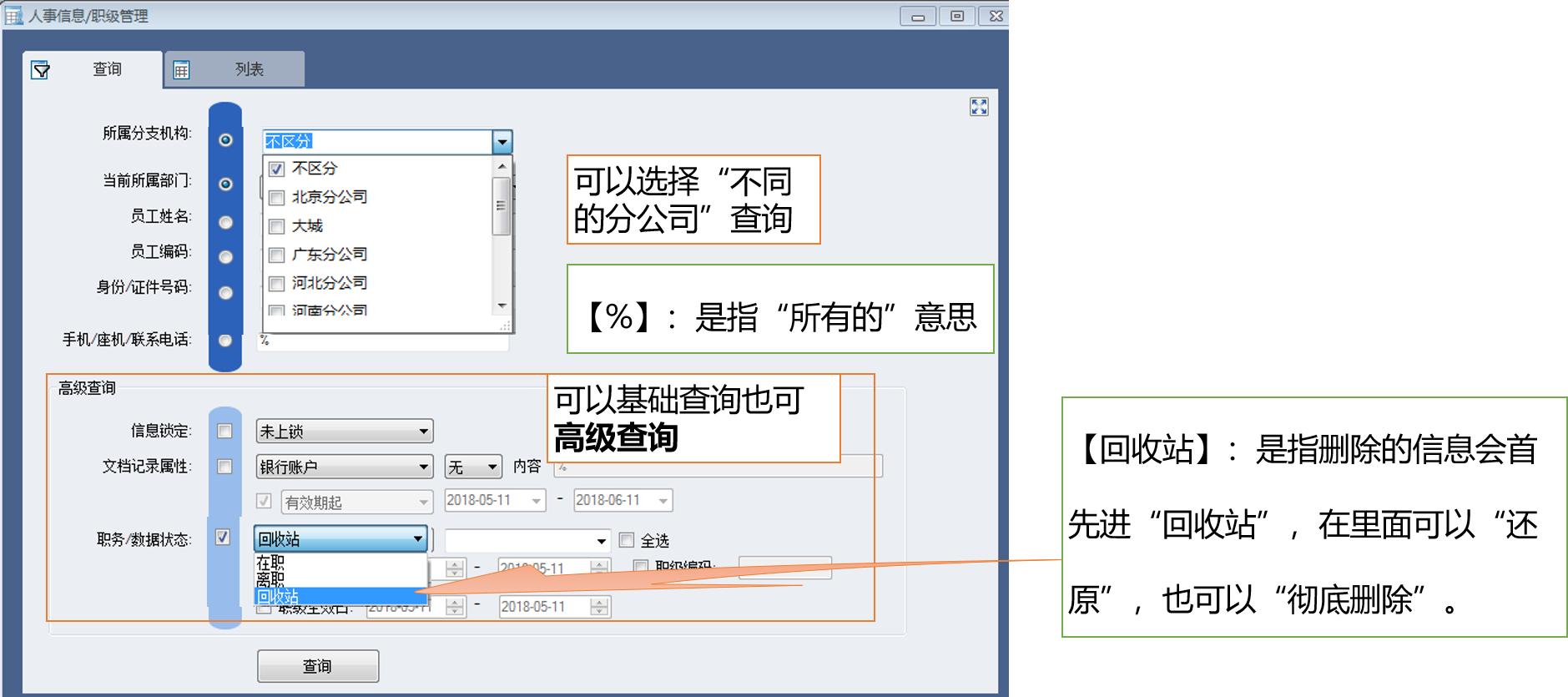Enable the 信息锁定 checkbox

coord(224,431)
